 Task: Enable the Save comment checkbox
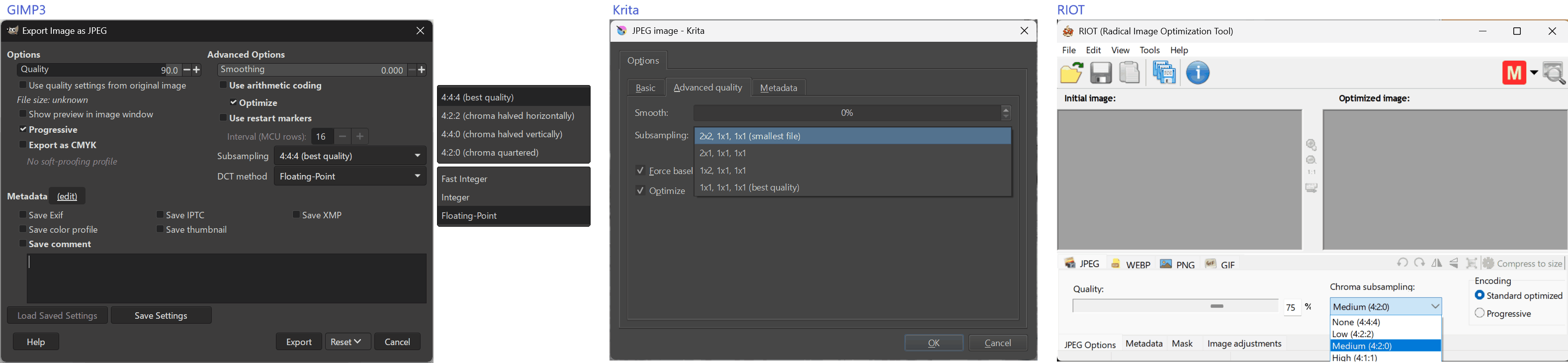coord(22,244)
